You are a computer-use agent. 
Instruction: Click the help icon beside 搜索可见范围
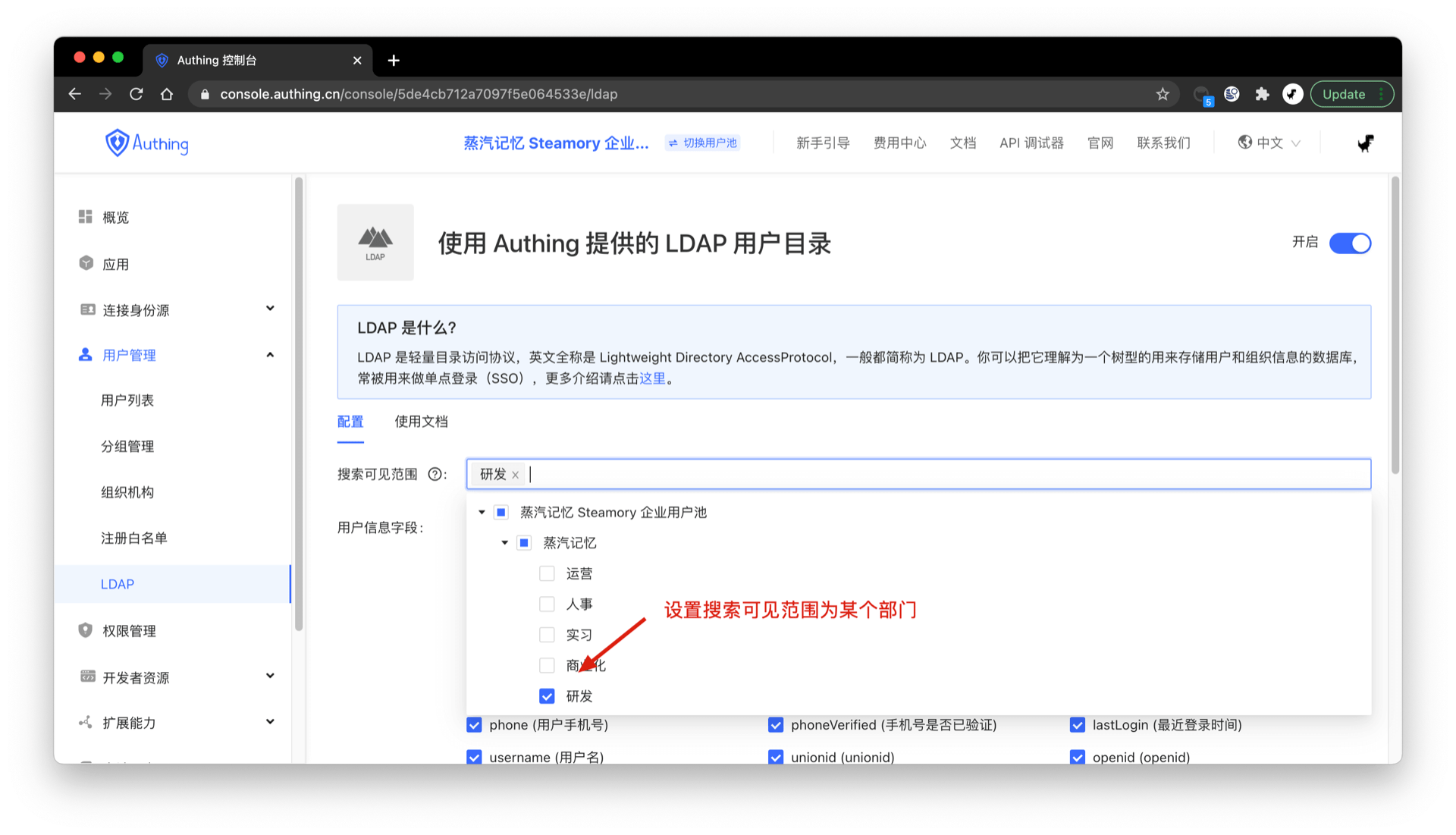435,475
